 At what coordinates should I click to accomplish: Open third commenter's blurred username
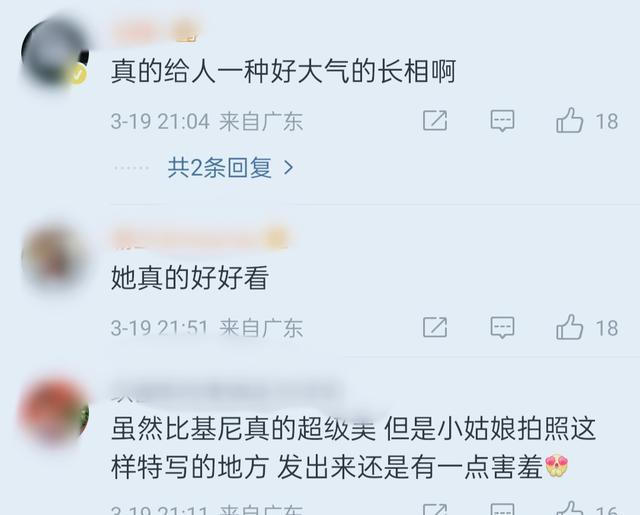click(x=224, y=392)
